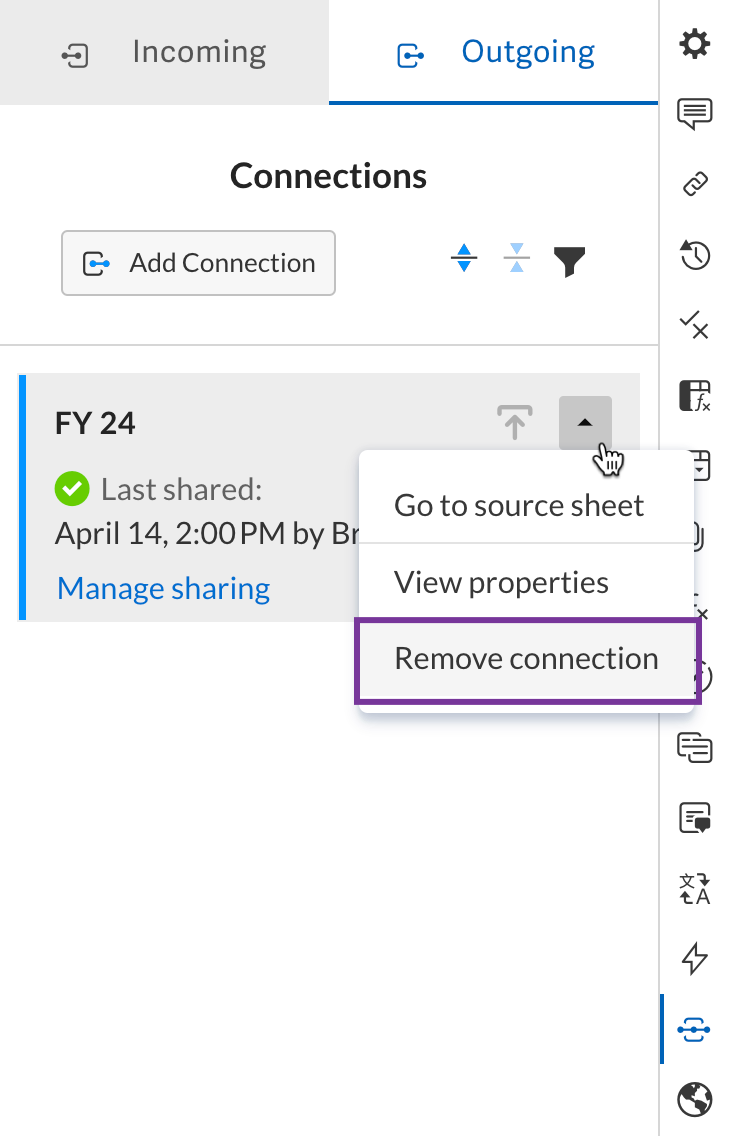
Task: Click the globe publish icon
Action: (x=694, y=1100)
